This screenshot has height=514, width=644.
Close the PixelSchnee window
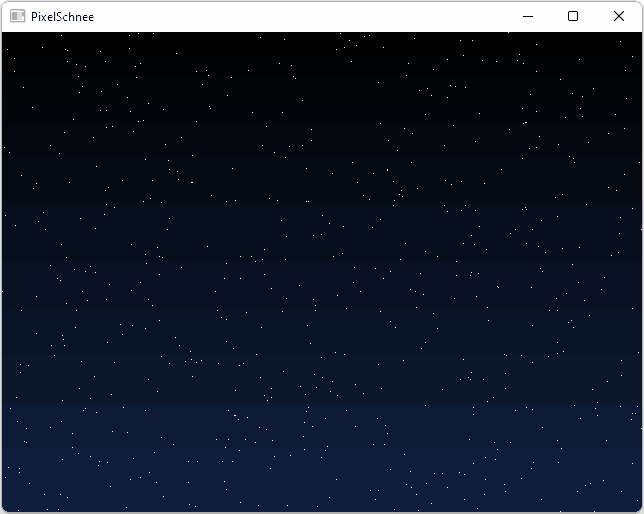click(619, 16)
